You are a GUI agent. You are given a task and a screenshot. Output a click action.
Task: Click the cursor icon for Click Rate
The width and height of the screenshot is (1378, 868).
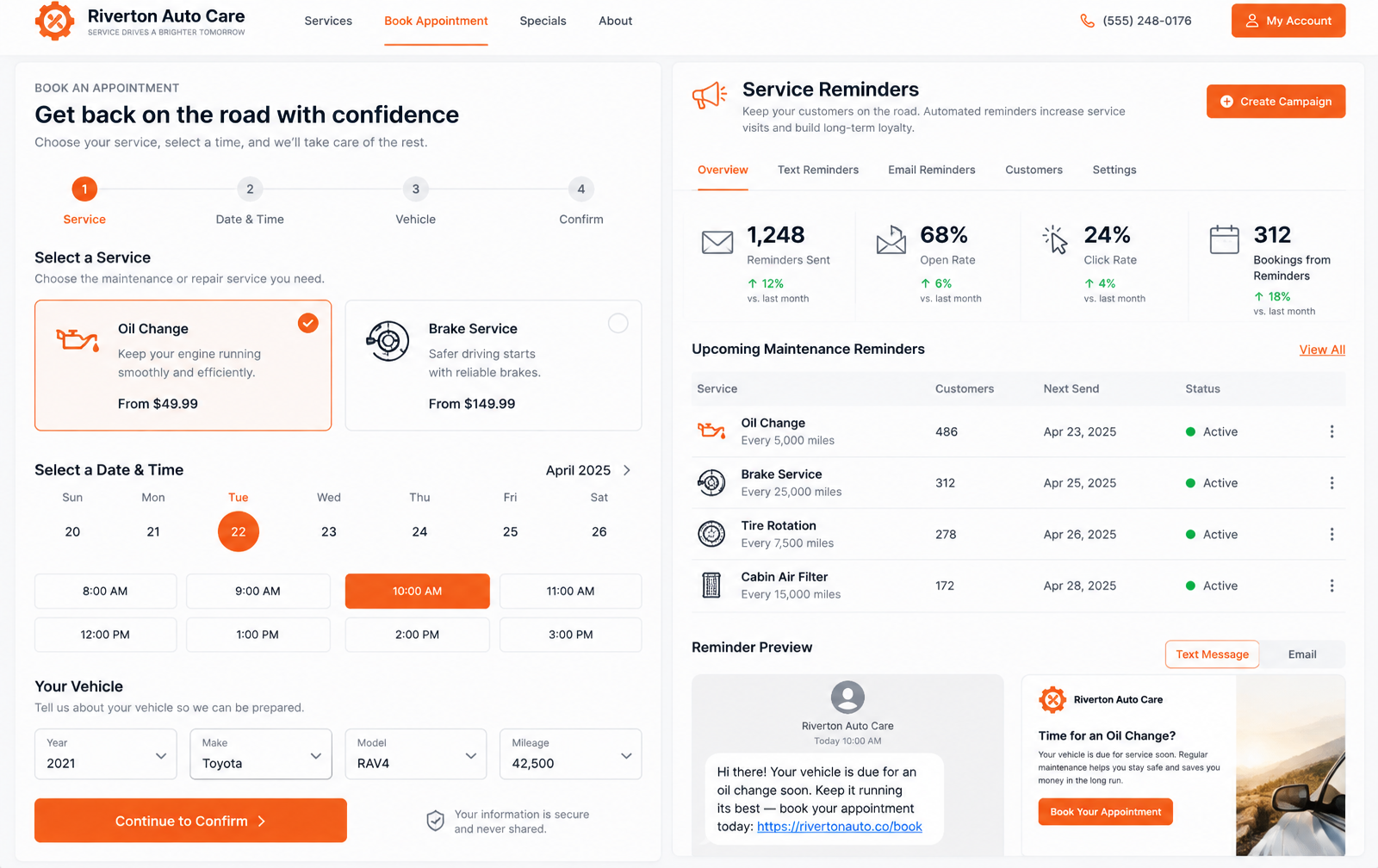coord(1055,240)
